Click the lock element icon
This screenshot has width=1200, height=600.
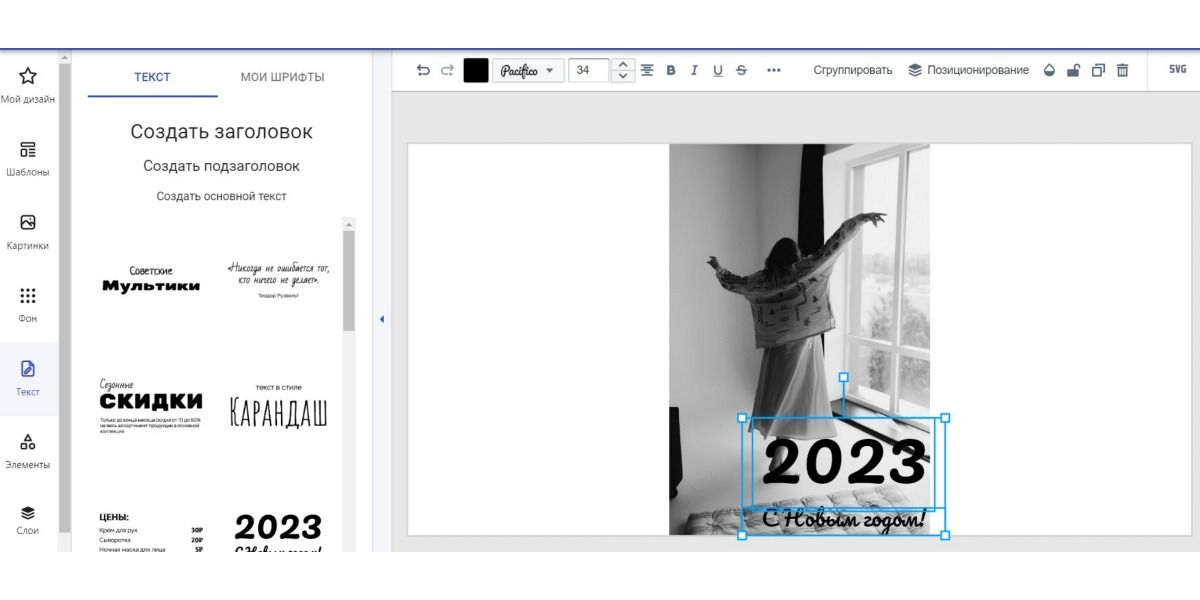pyautogui.click(x=1073, y=70)
